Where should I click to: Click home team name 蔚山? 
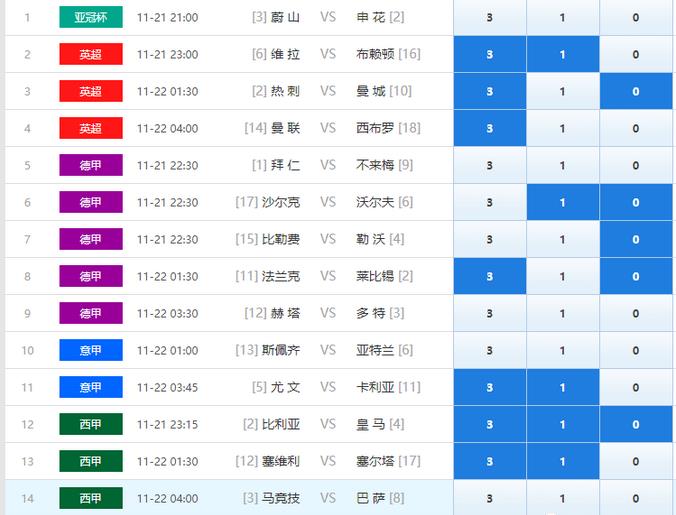pyautogui.click(x=285, y=17)
